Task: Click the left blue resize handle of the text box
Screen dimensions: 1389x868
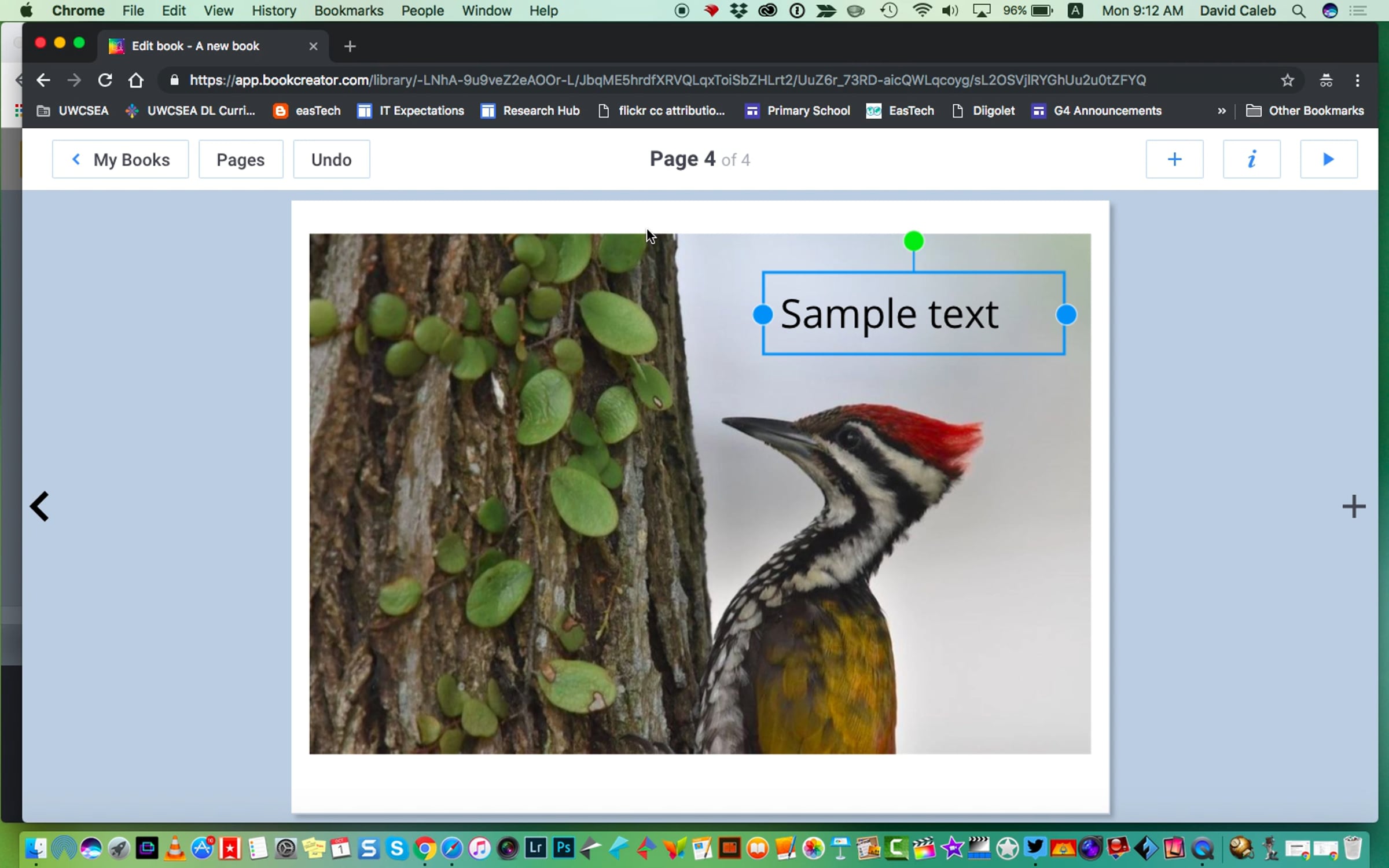Action: click(x=763, y=314)
